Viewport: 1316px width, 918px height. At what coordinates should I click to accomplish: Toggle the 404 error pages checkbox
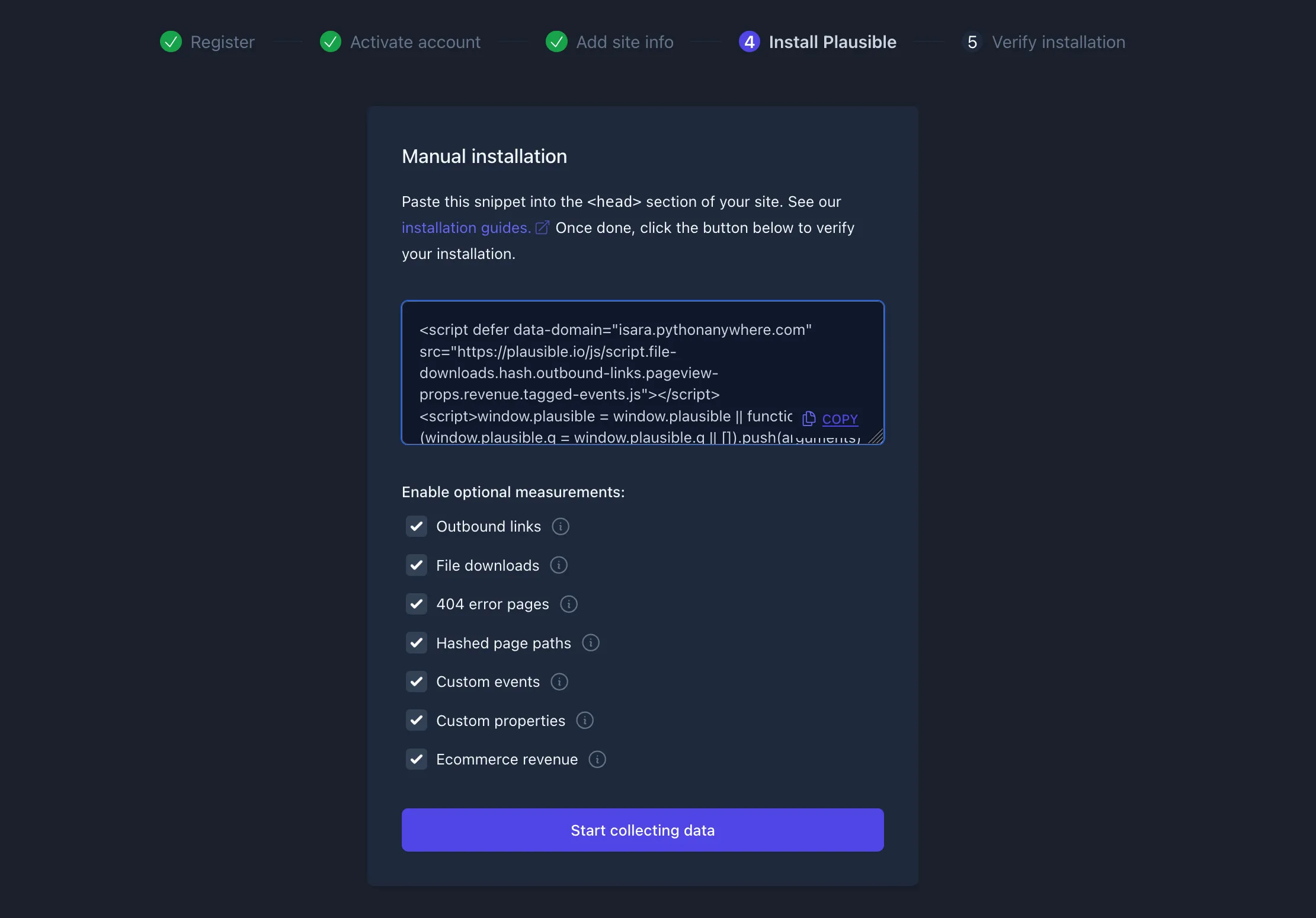coord(417,604)
